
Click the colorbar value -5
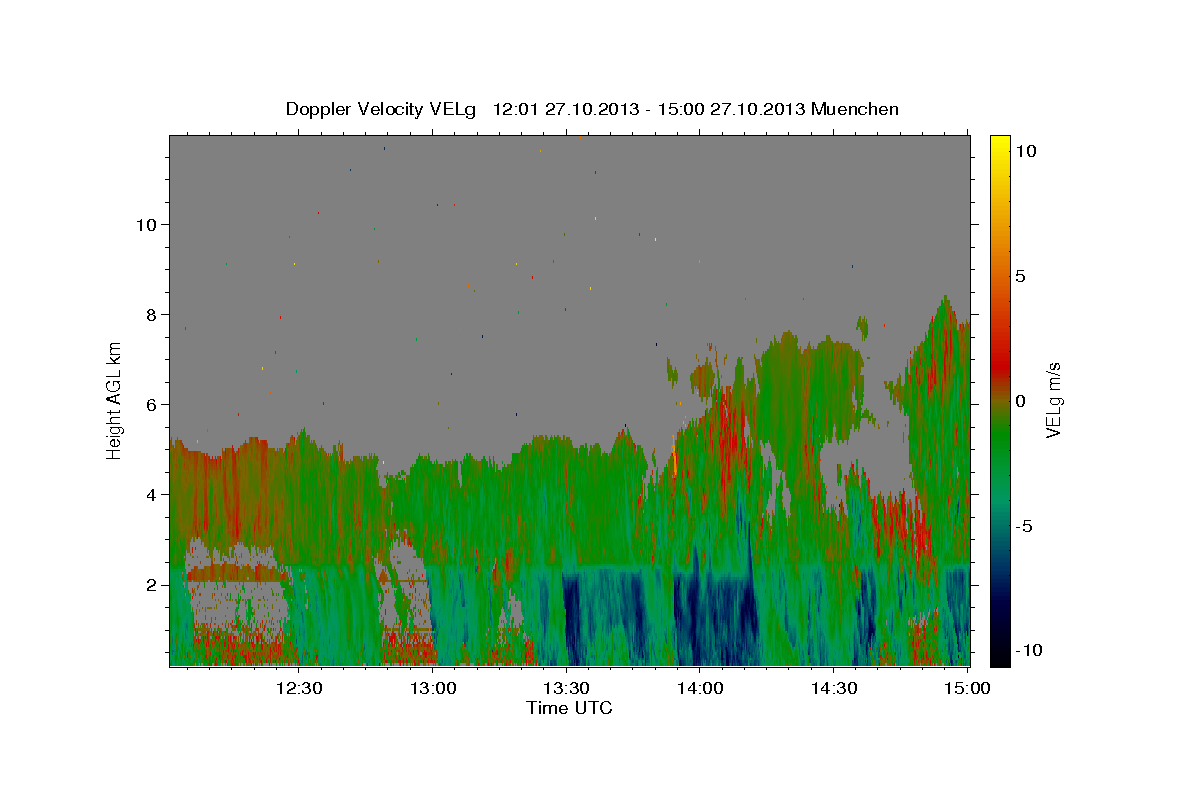[1022, 526]
